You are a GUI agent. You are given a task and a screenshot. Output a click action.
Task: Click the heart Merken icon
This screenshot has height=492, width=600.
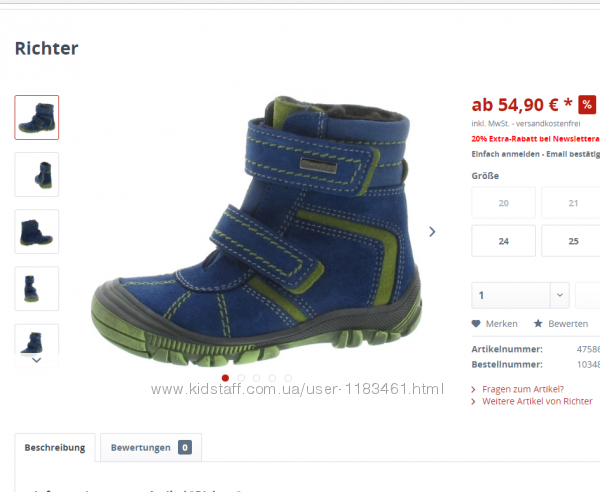[476, 324]
